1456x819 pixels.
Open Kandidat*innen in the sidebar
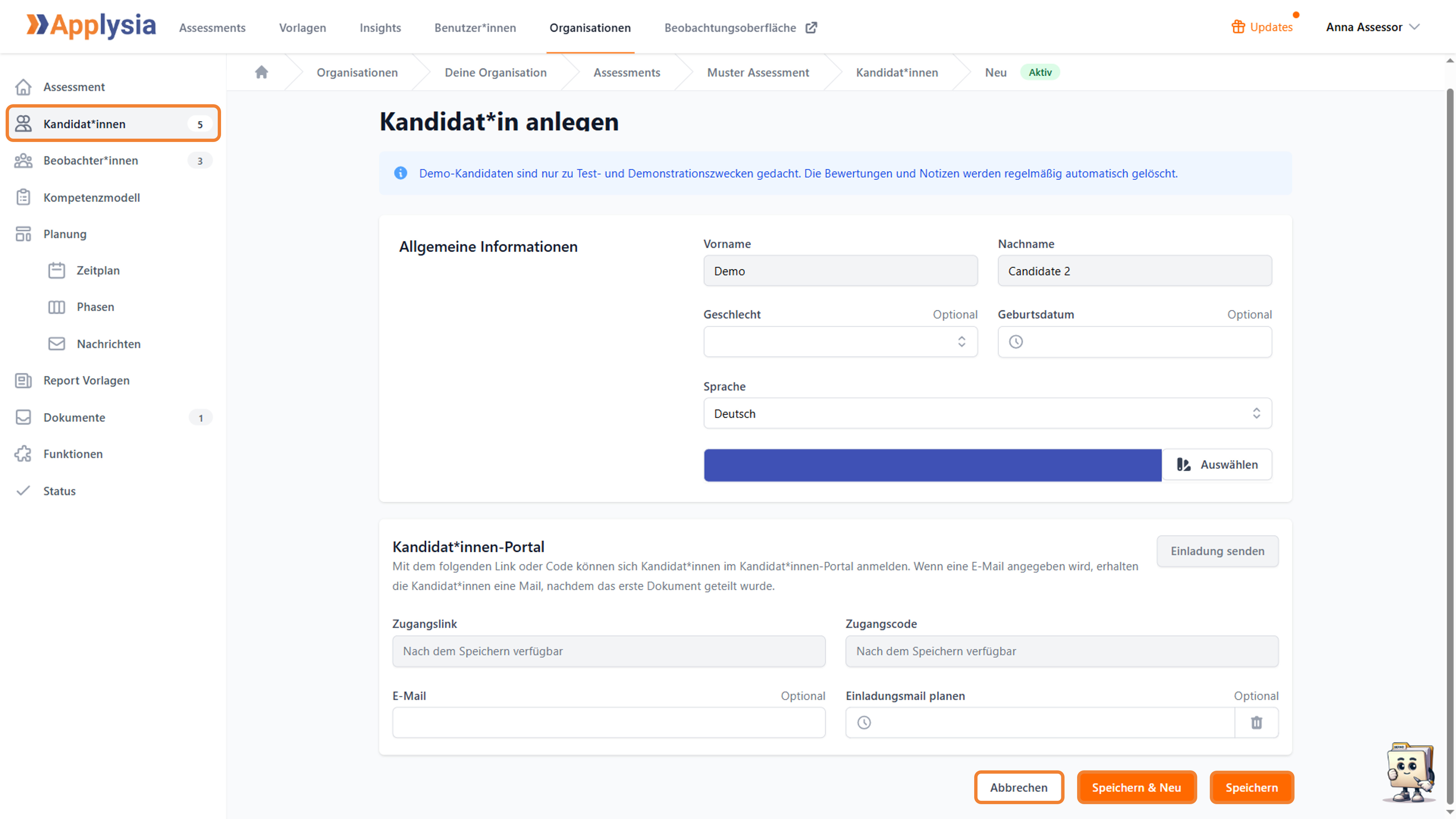113,123
